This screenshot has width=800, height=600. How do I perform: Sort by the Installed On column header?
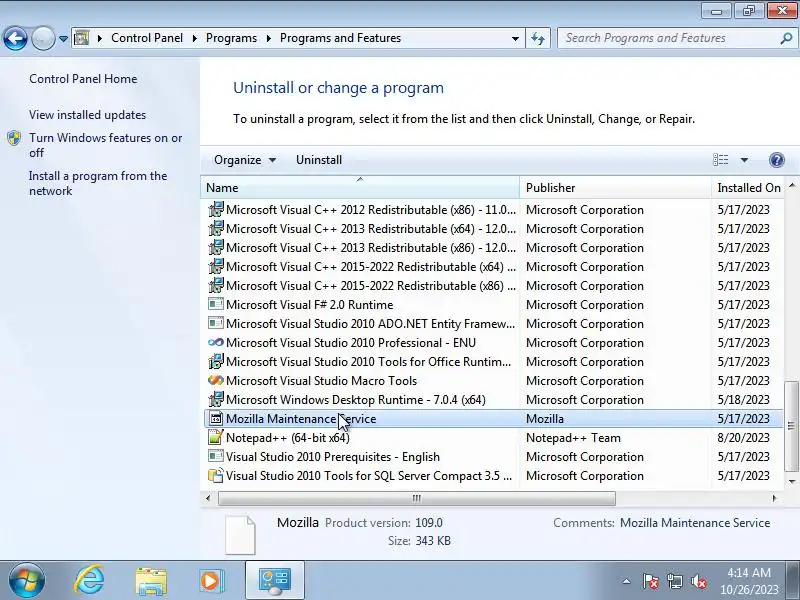747,187
